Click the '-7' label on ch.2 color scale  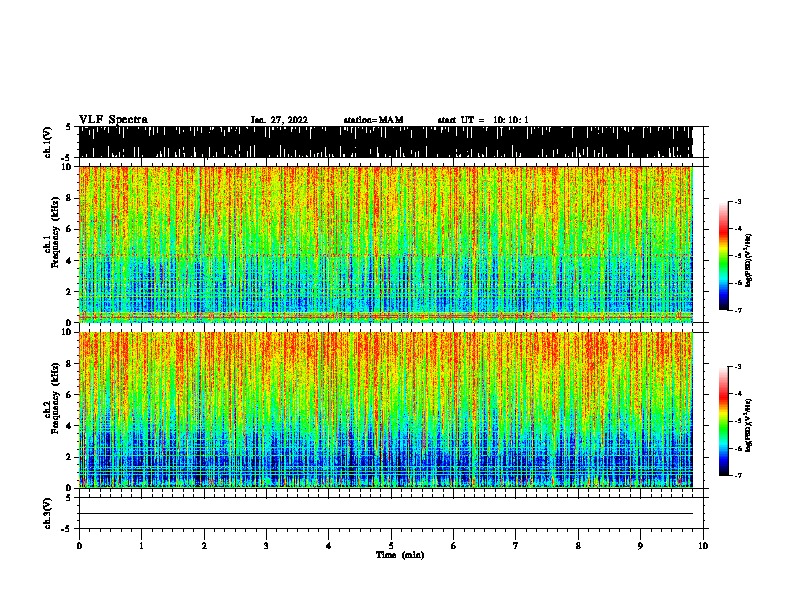(x=738, y=475)
